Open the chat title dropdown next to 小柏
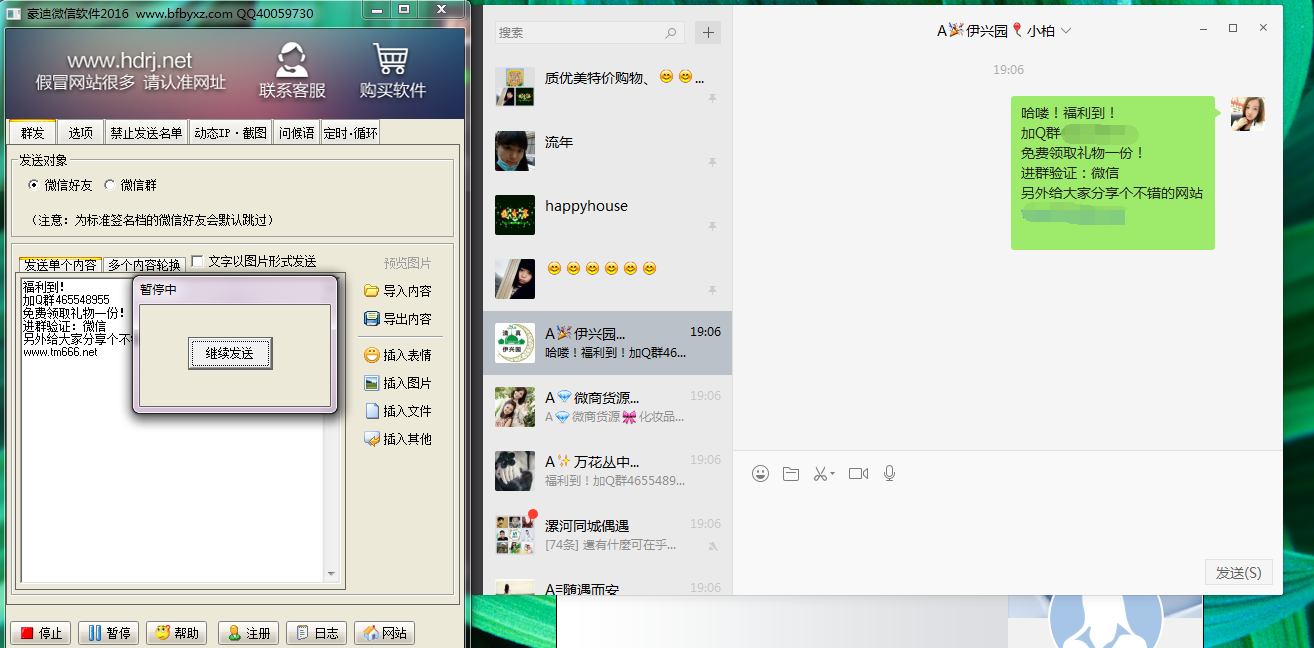The width and height of the screenshot is (1314, 648). coord(1065,30)
